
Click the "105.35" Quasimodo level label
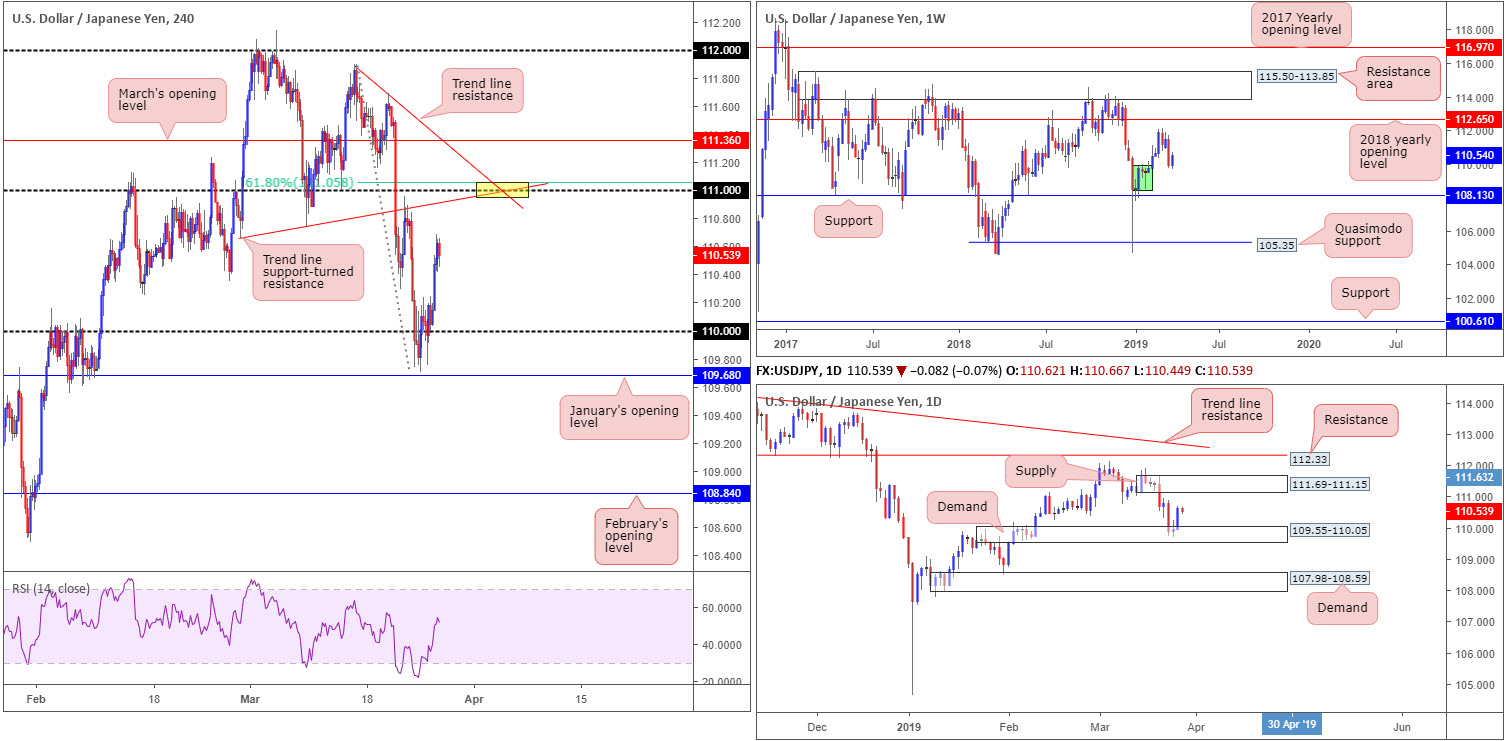coord(1275,244)
